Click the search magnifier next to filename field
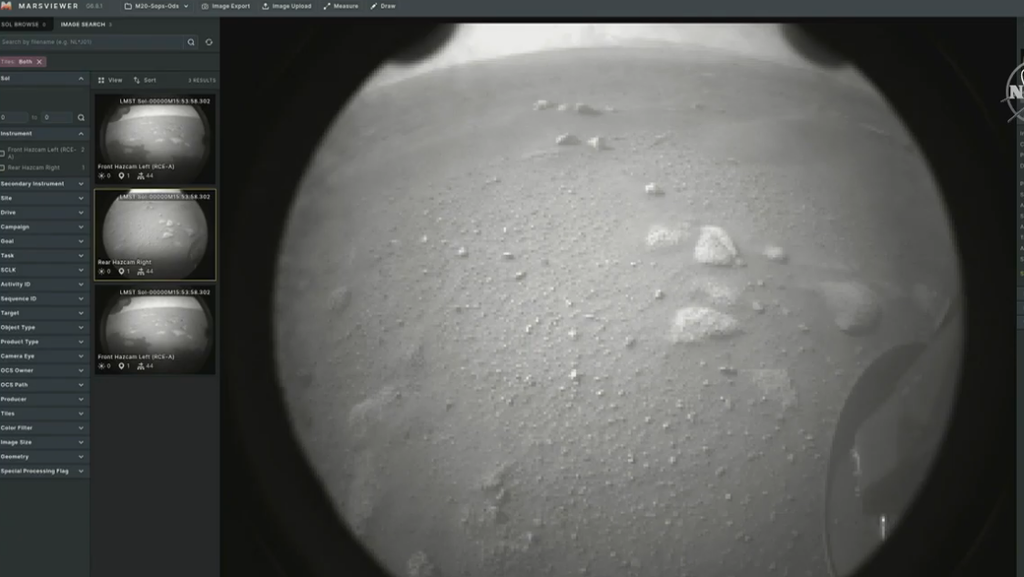The image size is (1024, 577). tap(191, 42)
